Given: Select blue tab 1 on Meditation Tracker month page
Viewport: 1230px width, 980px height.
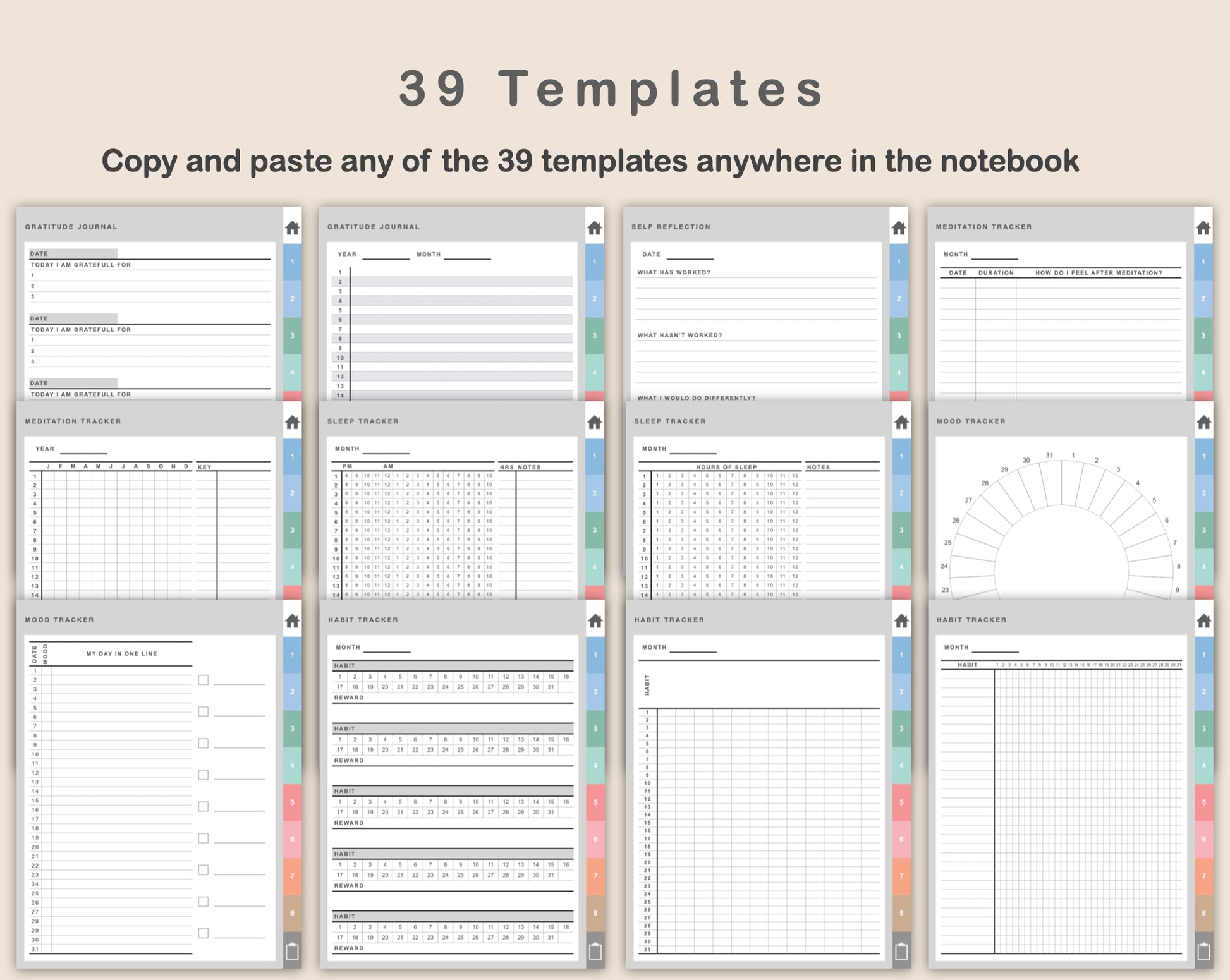Looking at the screenshot, I should click(1203, 262).
